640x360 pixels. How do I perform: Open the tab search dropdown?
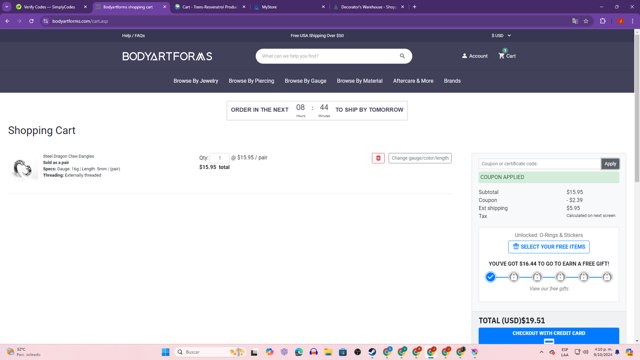click(7, 7)
